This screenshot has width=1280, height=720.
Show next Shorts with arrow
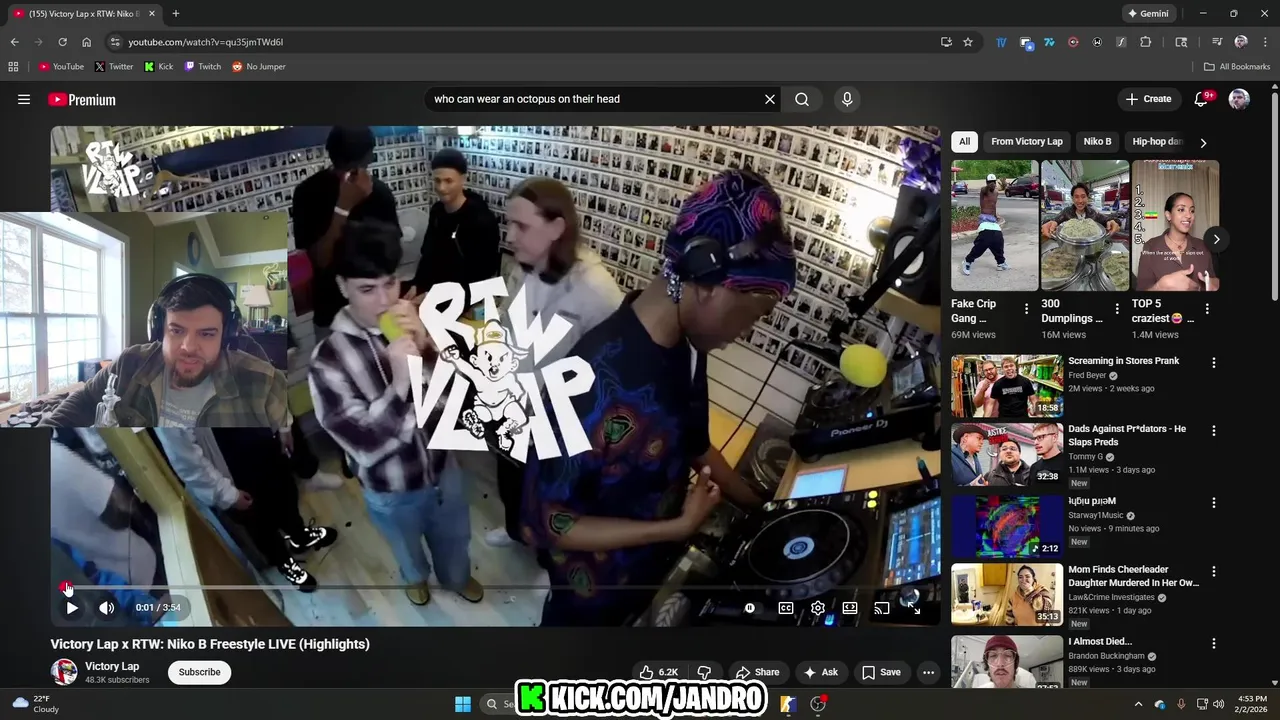1216,239
